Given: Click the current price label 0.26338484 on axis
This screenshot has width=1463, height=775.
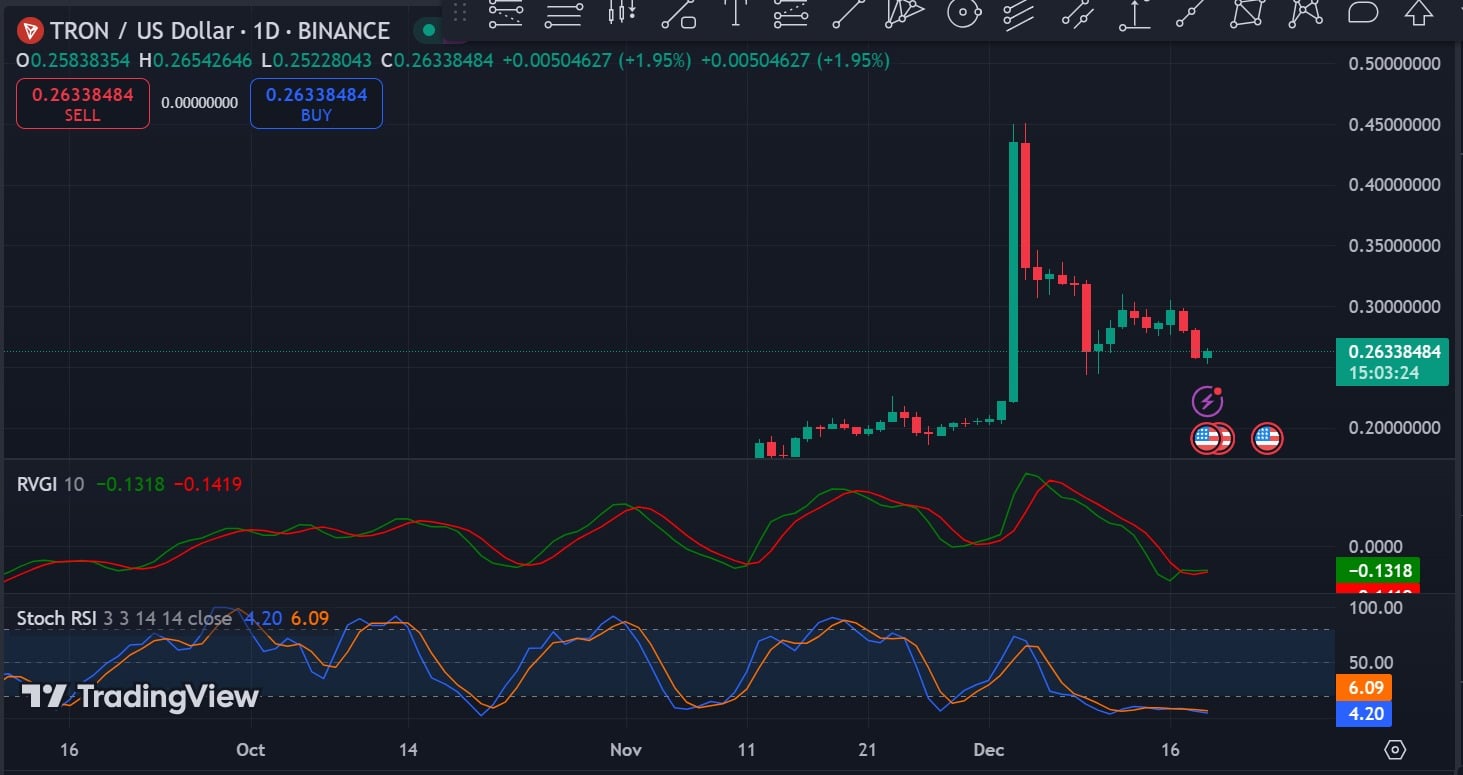Looking at the screenshot, I should [1393, 352].
